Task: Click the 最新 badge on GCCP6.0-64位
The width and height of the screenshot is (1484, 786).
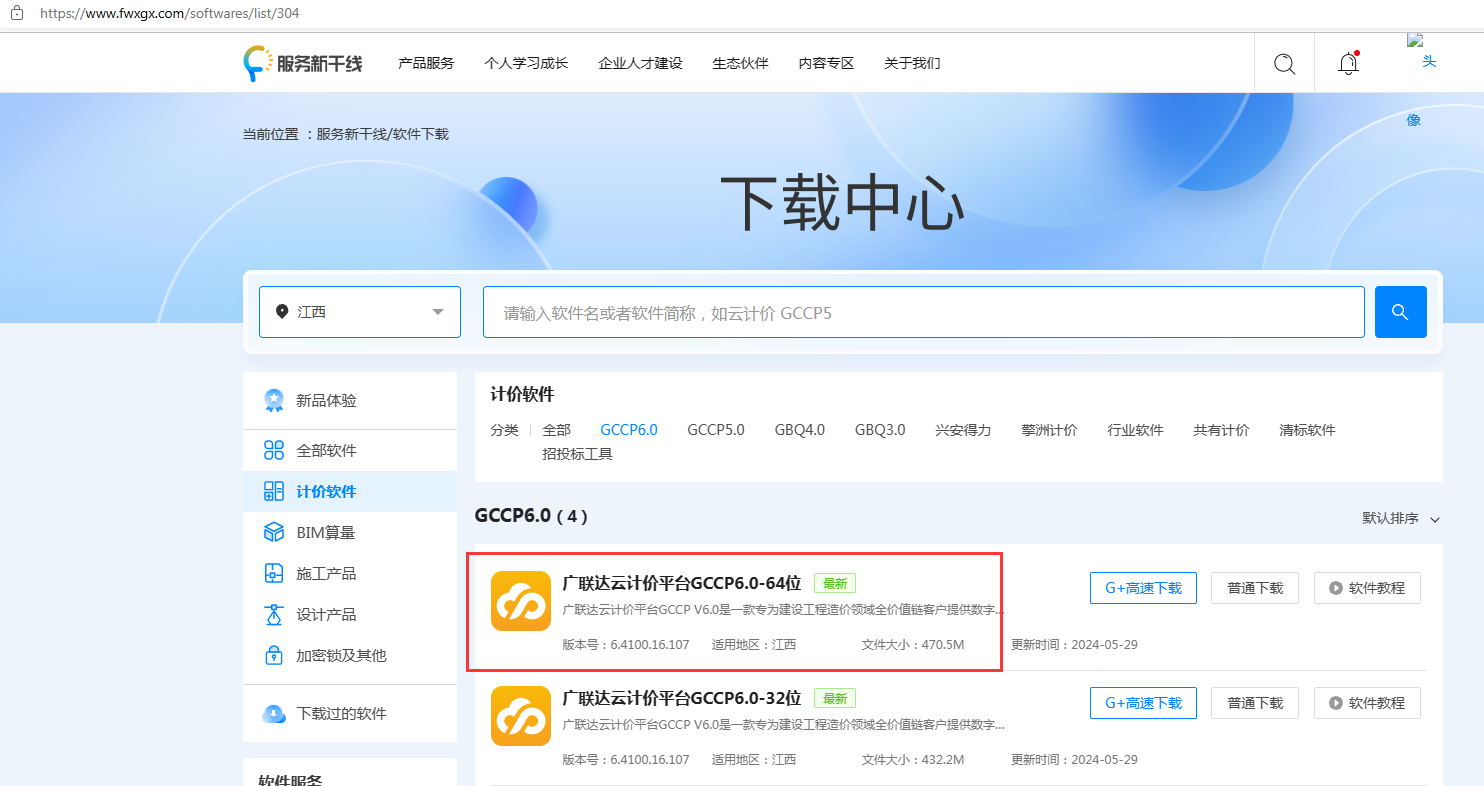Action: (835, 584)
